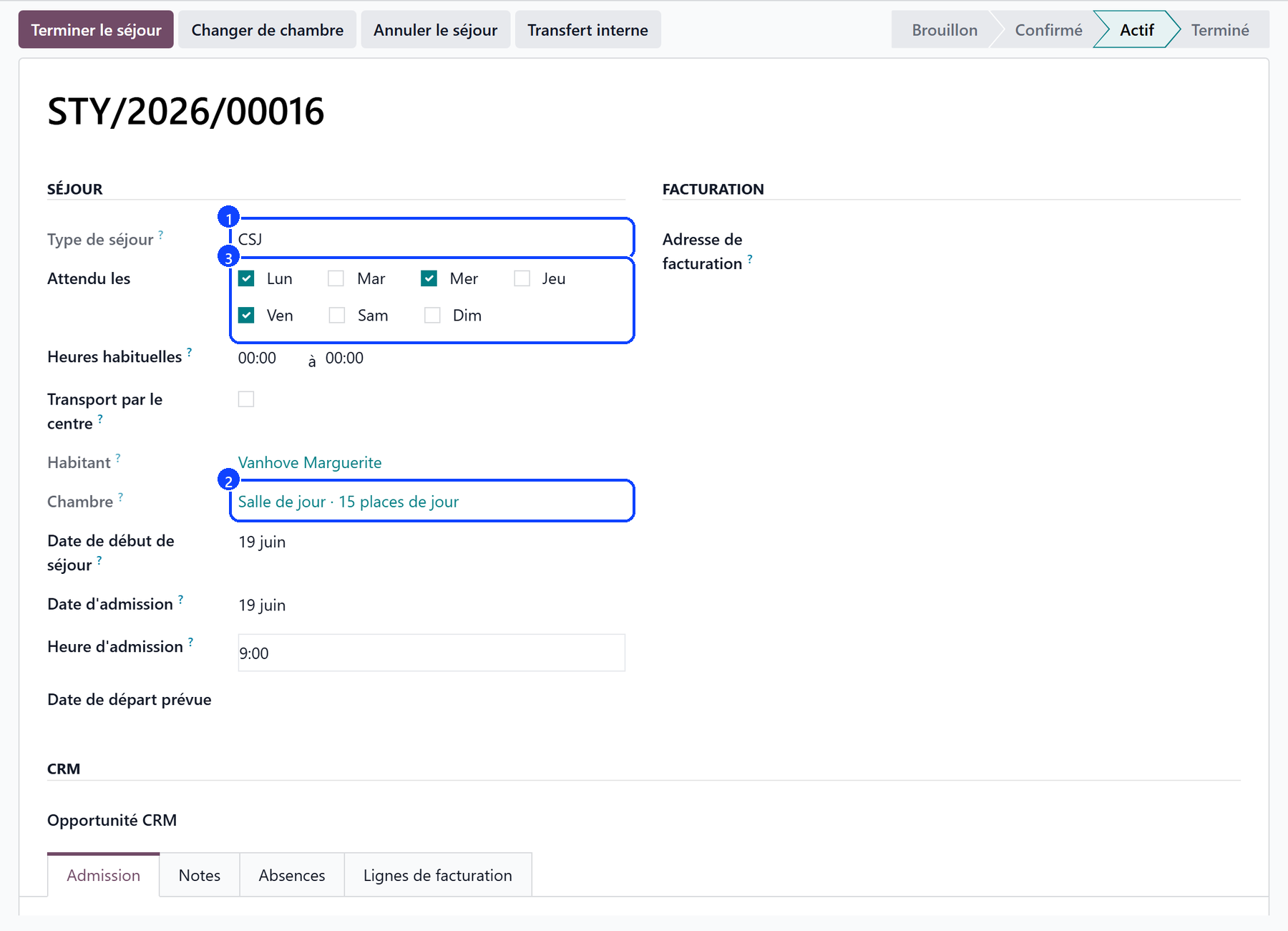1288x931 pixels.
Task: Tick the Transport par le centre checkbox
Action: 246,399
